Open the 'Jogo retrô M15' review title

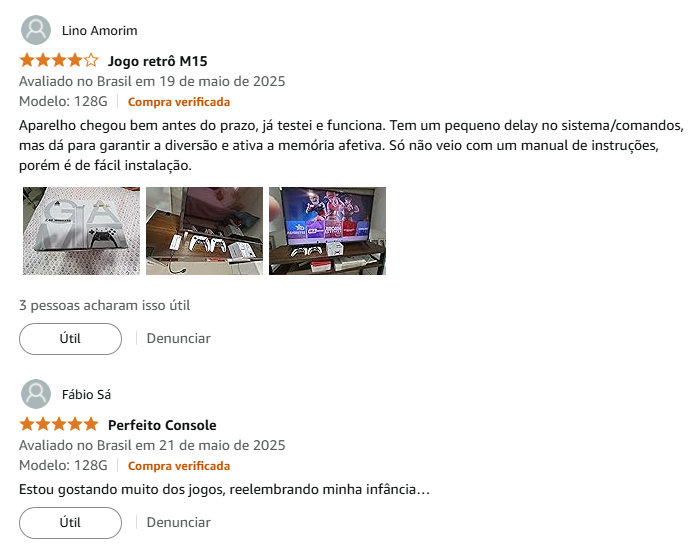158,61
